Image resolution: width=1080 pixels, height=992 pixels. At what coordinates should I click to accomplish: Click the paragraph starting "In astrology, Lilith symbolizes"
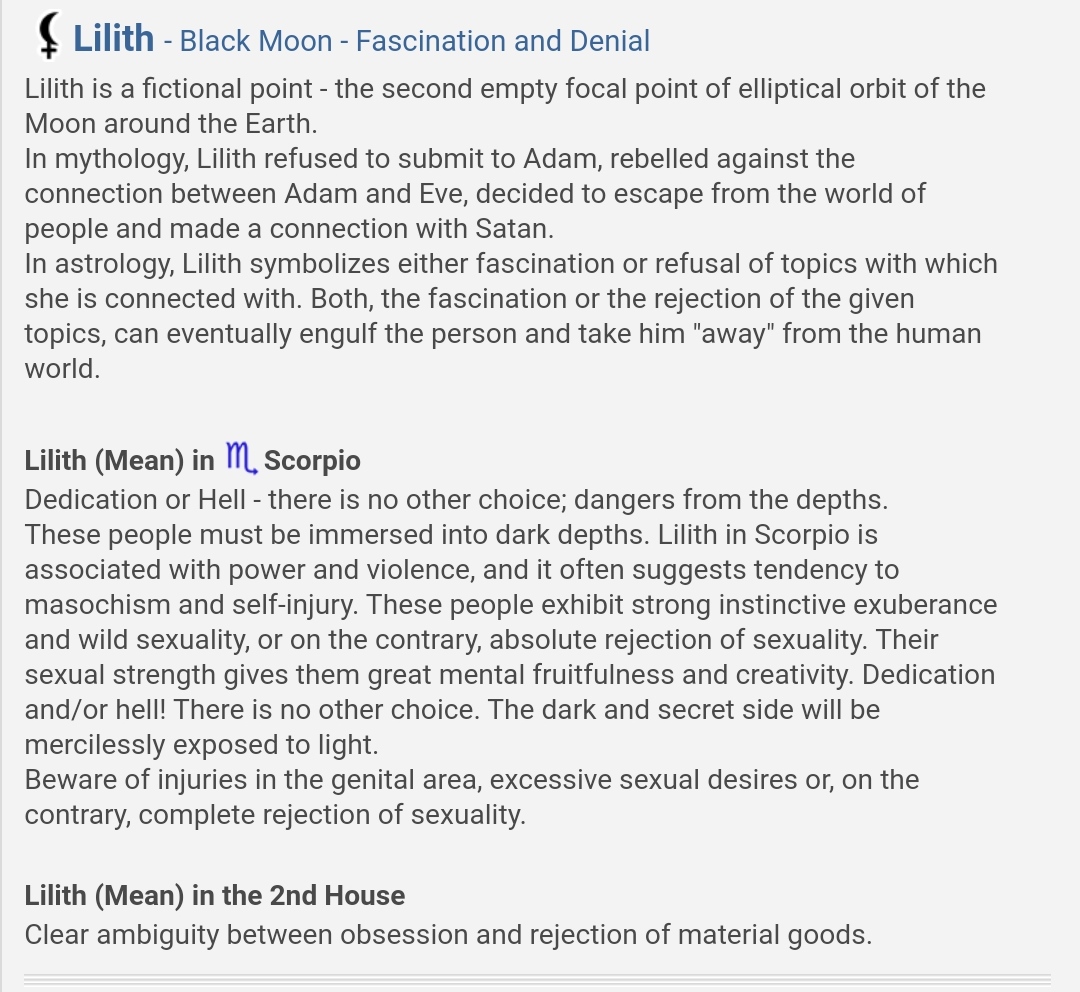511,316
